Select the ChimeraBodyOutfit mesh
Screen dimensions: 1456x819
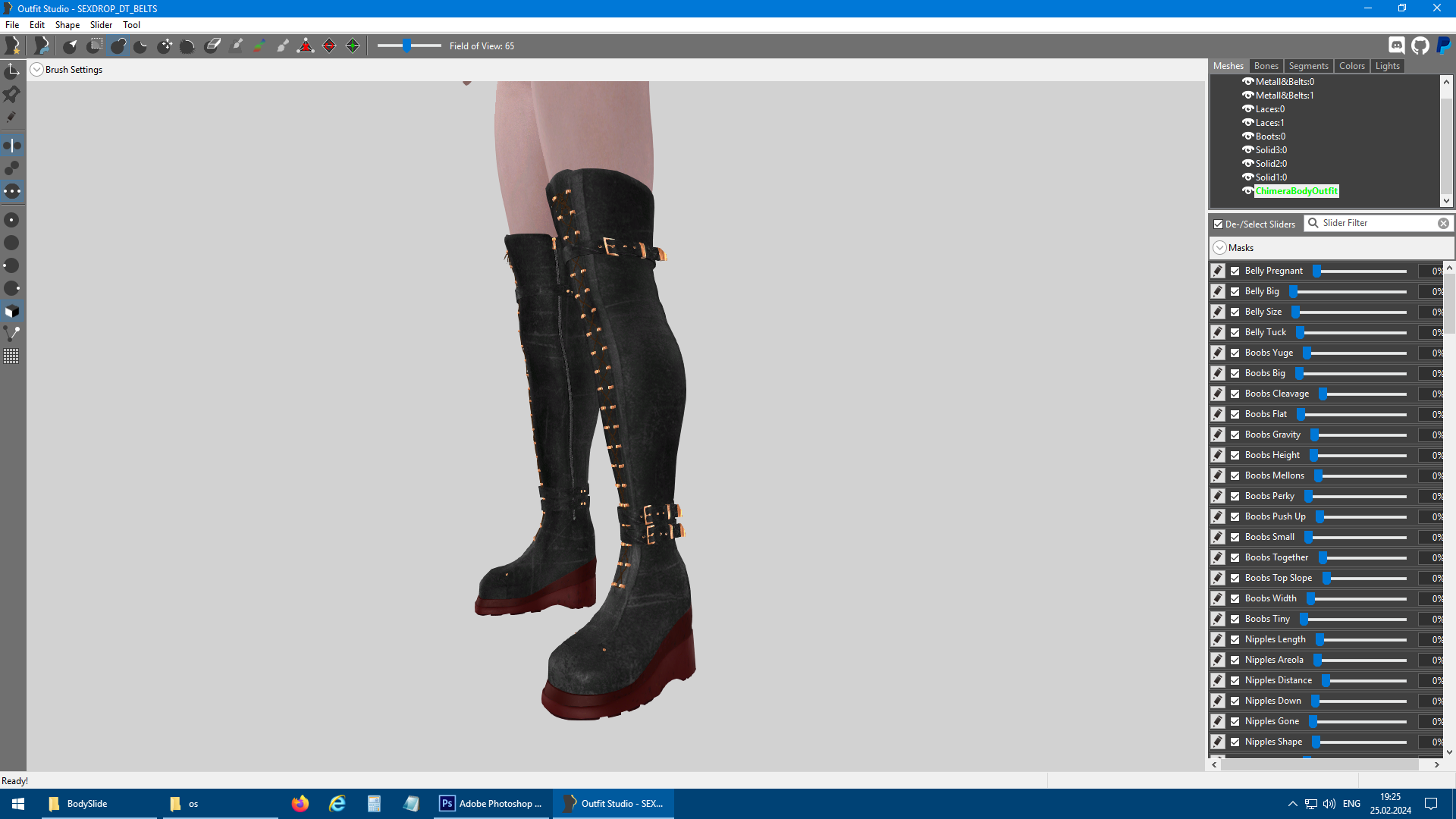[1296, 190]
